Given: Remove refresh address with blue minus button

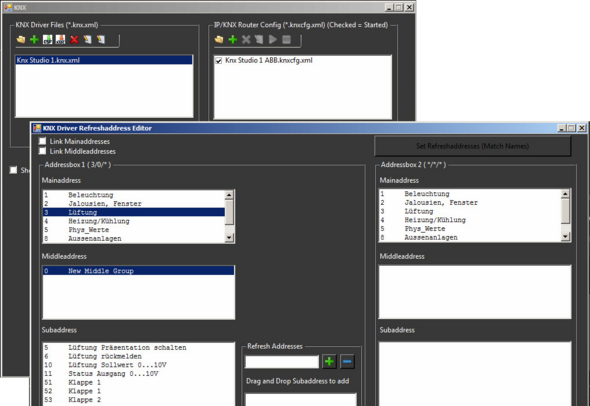Looking at the screenshot, I should [x=347, y=362].
